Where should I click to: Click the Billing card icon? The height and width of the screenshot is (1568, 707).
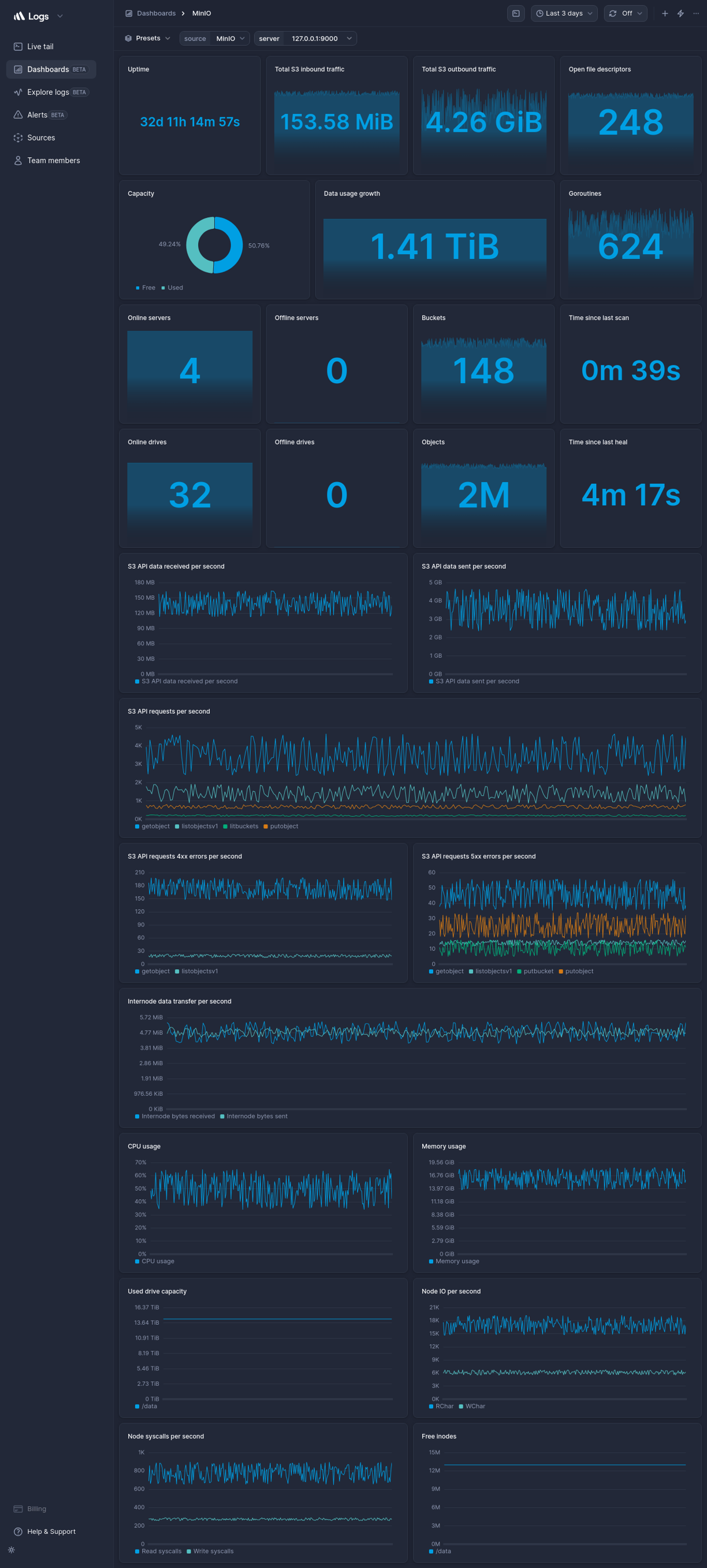click(18, 1509)
